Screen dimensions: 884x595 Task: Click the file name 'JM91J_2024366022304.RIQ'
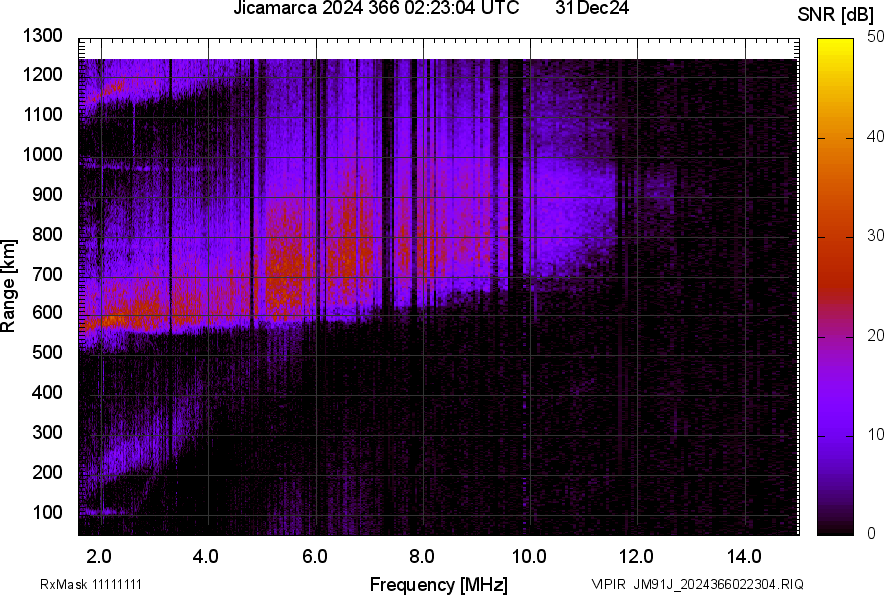[x=719, y=584]
